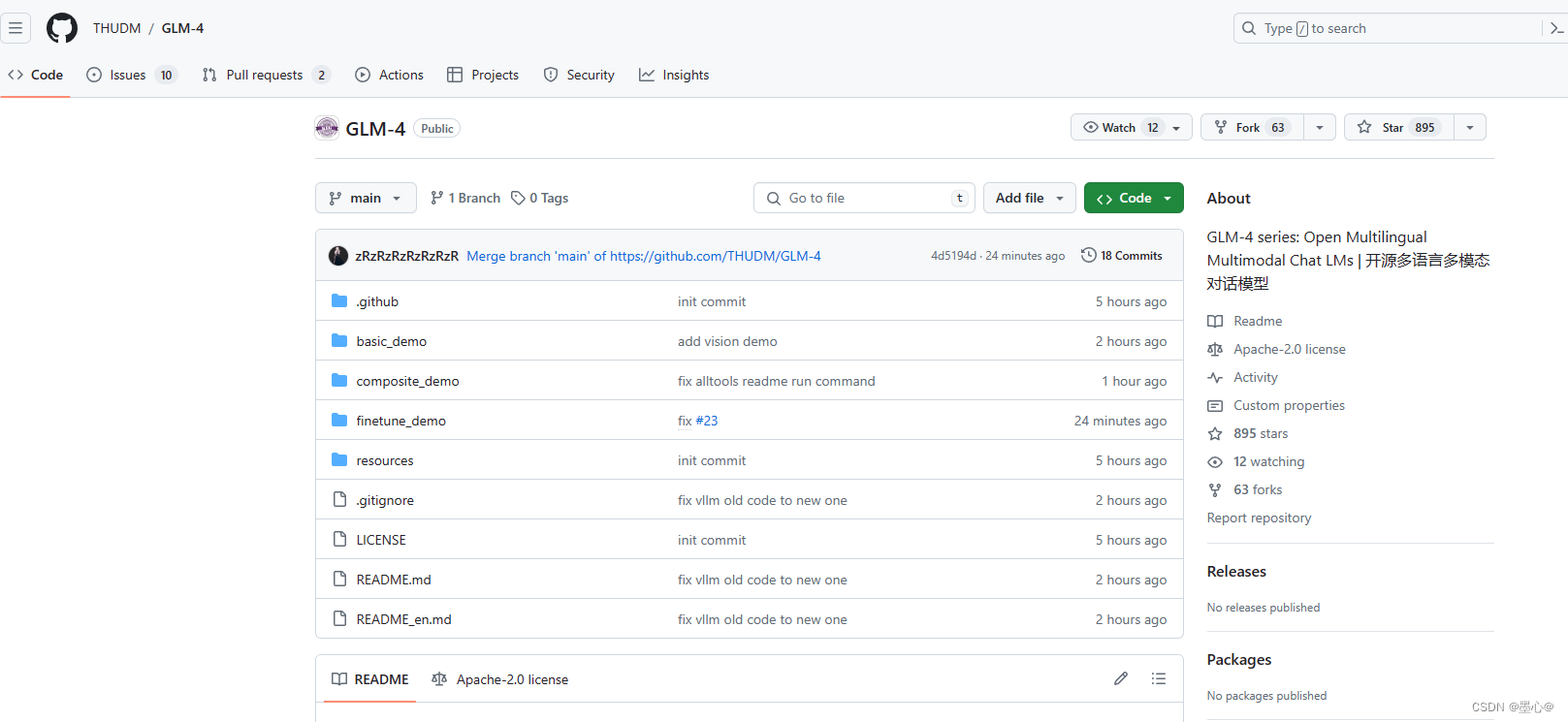Fork the repository with the Fork button
The height and width of the screenshot is (722, 1568).
point(1253,127)
